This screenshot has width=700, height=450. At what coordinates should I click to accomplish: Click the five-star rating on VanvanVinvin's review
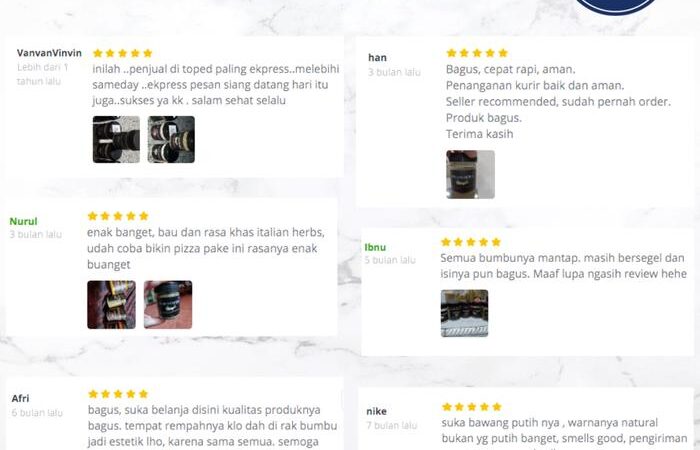(x=123, y=53)
